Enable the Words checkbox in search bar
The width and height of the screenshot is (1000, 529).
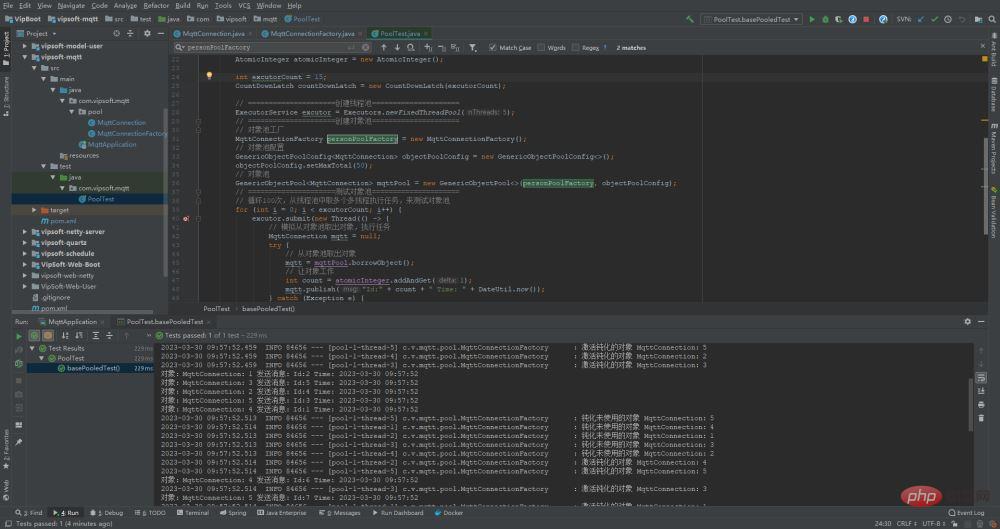(541, 47)
